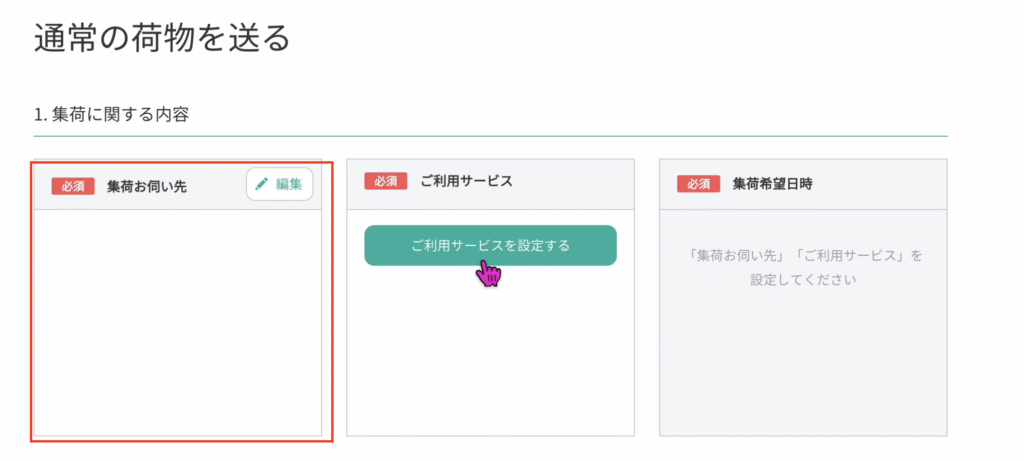Select the ご利用サービス header label

[466, 182]
